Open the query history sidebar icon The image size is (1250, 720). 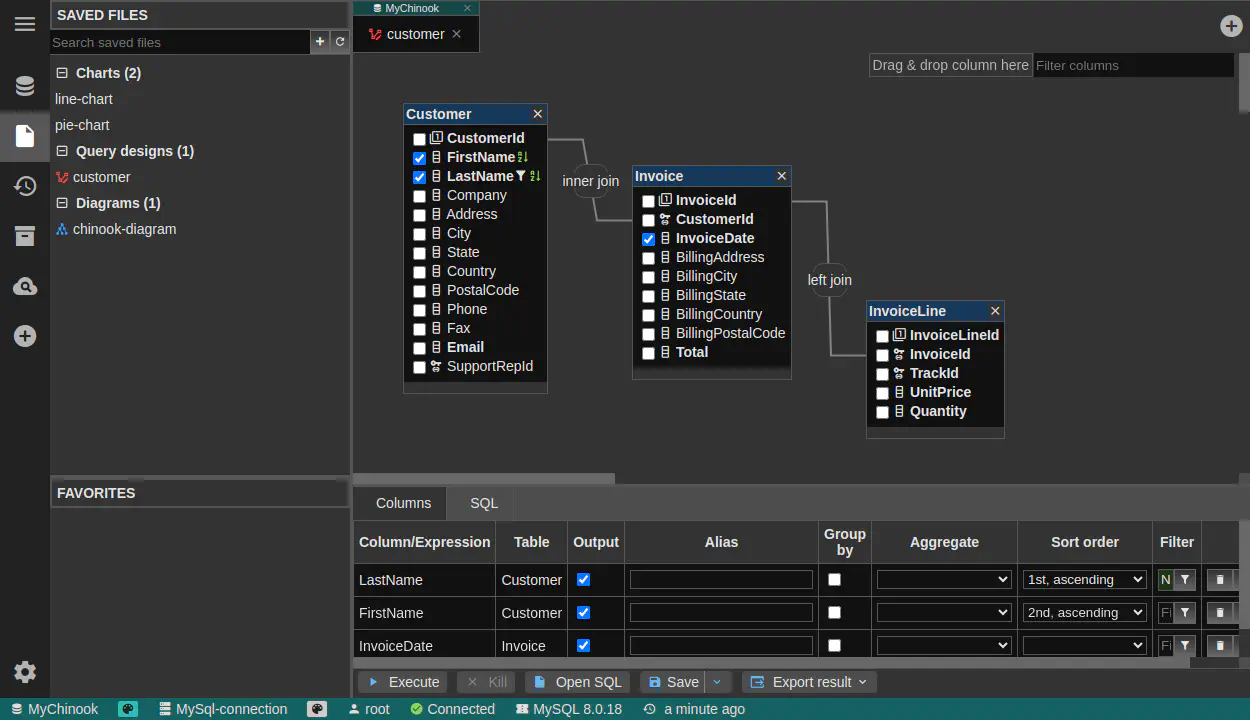tap(25, 186)
